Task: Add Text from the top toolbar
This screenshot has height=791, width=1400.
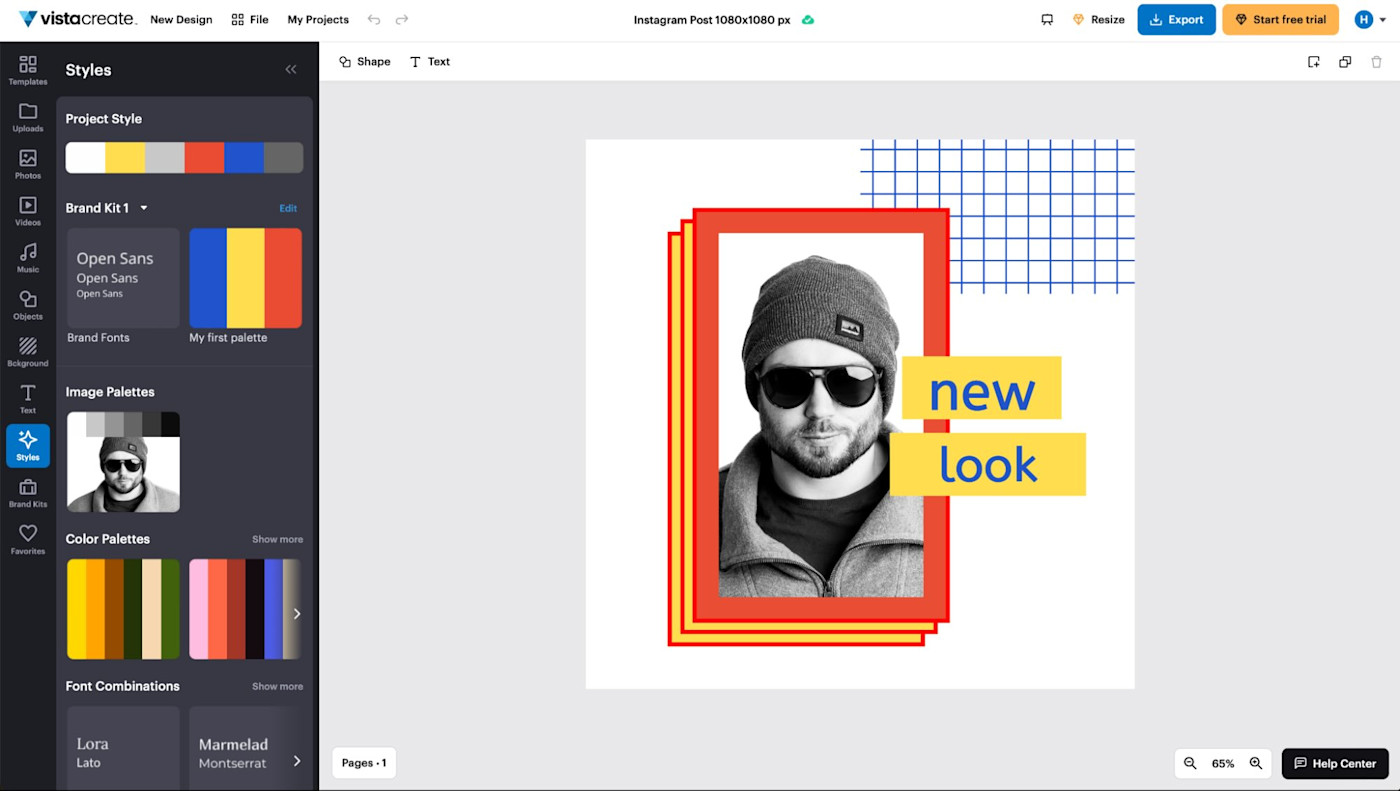Action: point(430,62)
